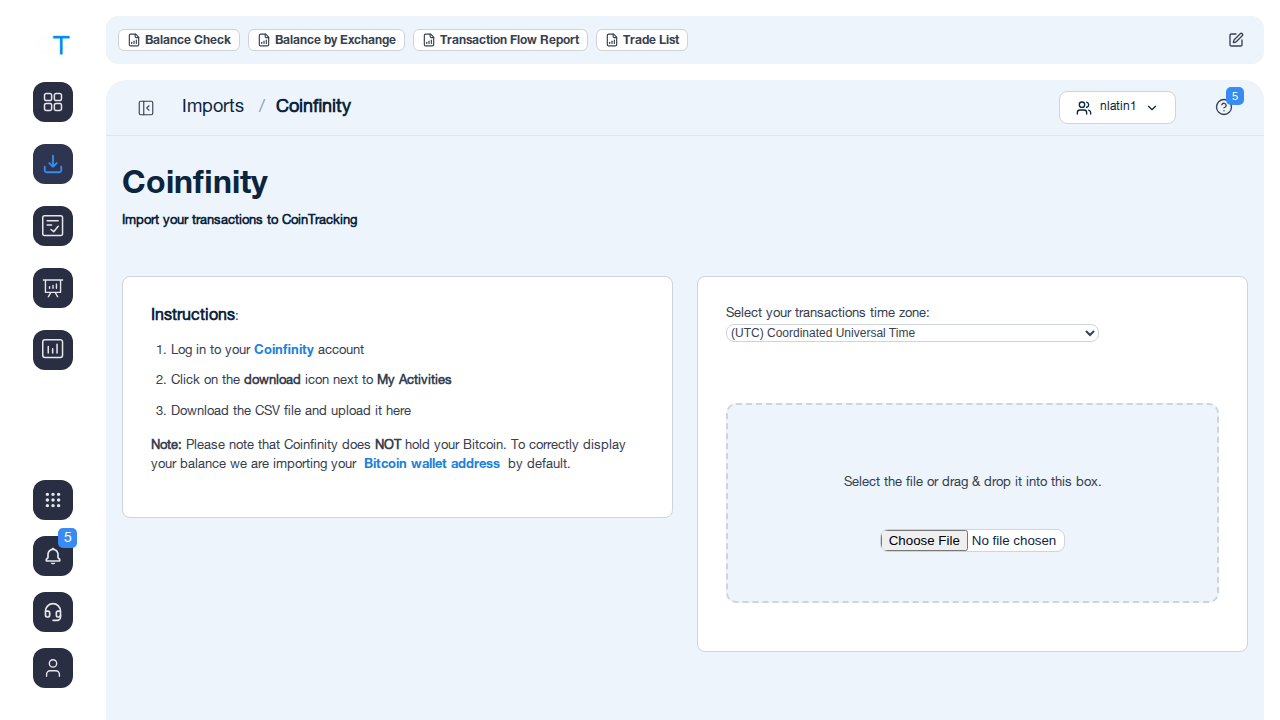Go to Imports breadcrumb
The image size is (1280, 720).
[213, 106]
